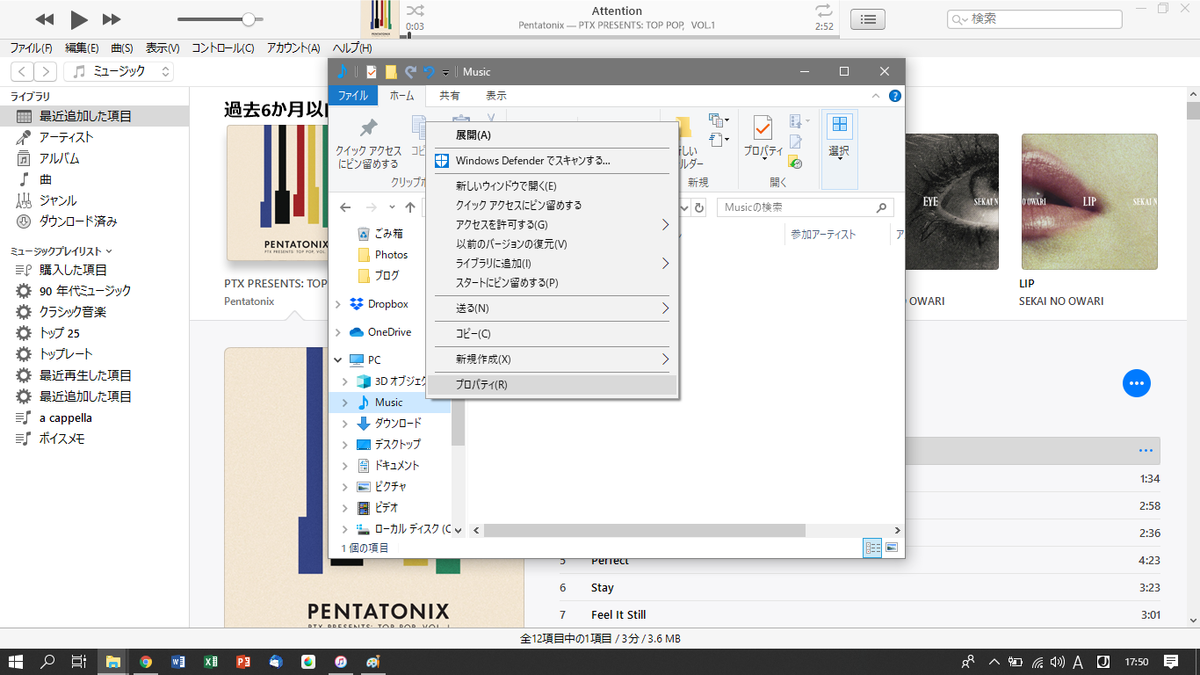Expand Dropbox in navigation tree

[x=338, y=304]
